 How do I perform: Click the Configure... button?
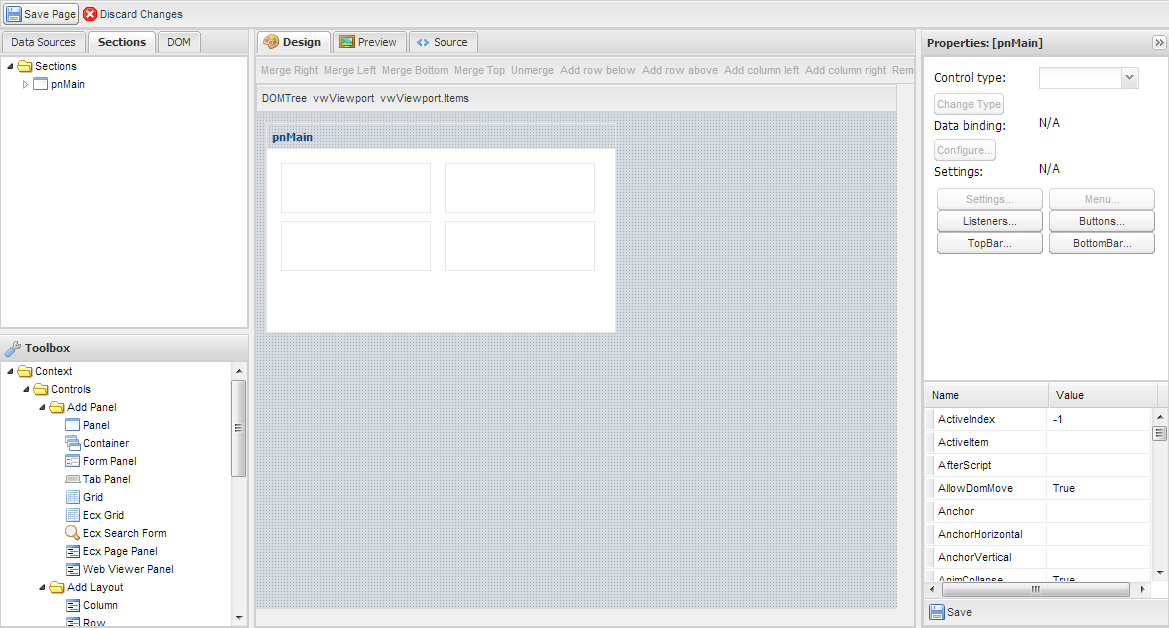[x=965, y=150]
